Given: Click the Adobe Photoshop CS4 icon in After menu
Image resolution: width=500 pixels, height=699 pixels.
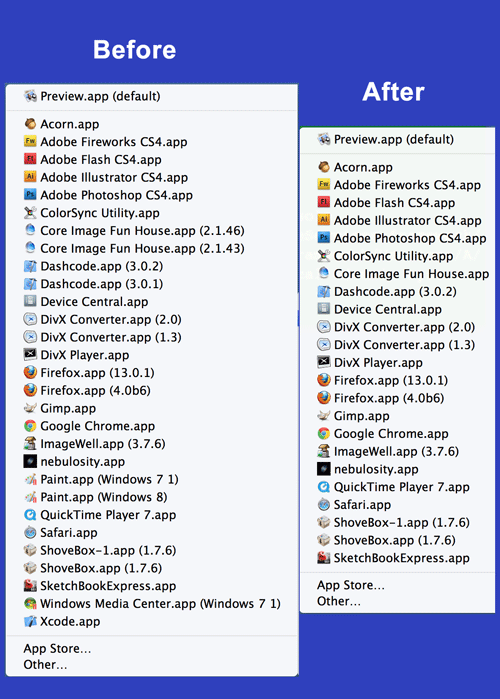Looking at the screenshot, I should [324, 238].
